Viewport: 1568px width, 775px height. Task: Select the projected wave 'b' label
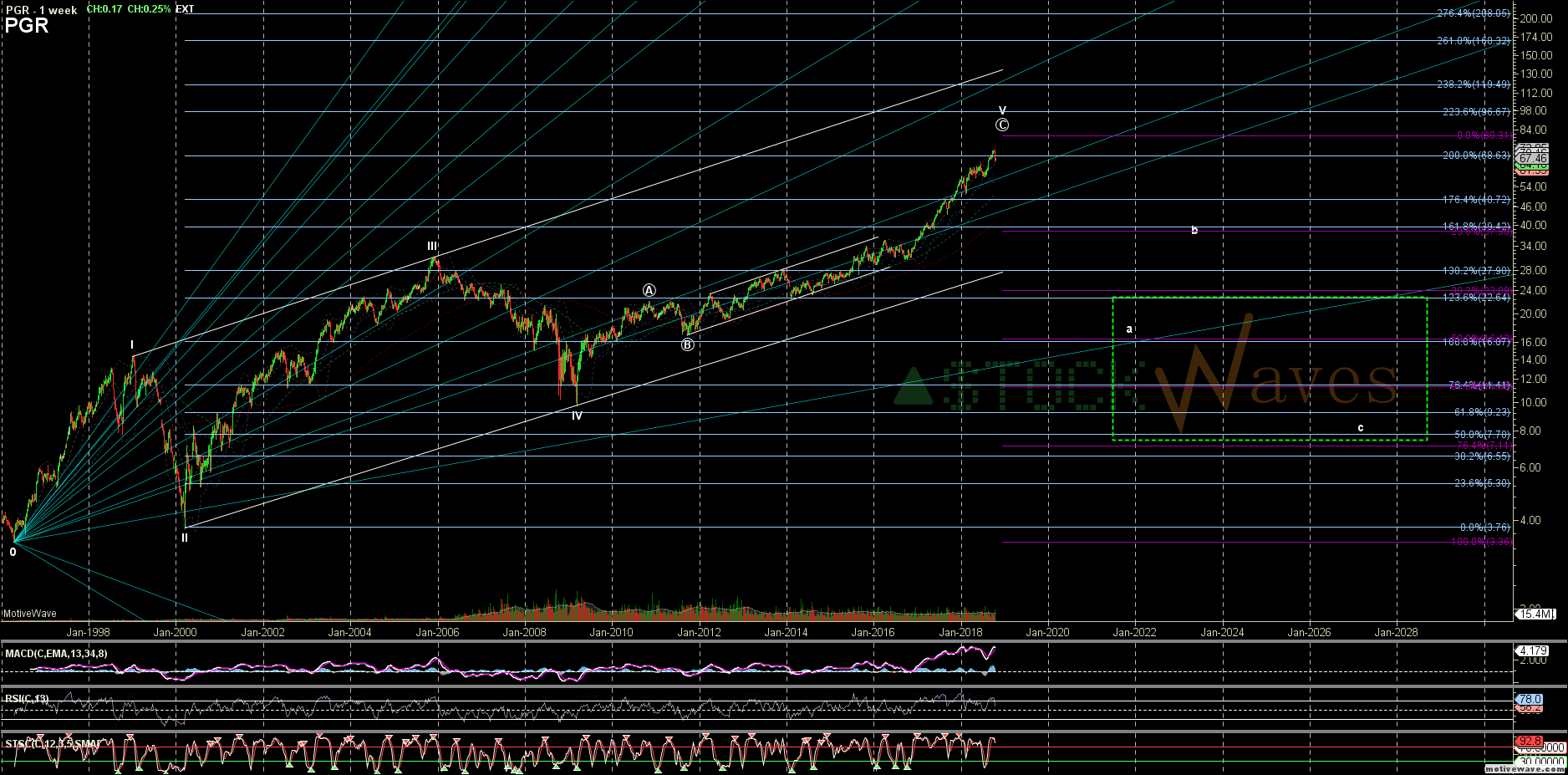click(x=1194, y=230)
